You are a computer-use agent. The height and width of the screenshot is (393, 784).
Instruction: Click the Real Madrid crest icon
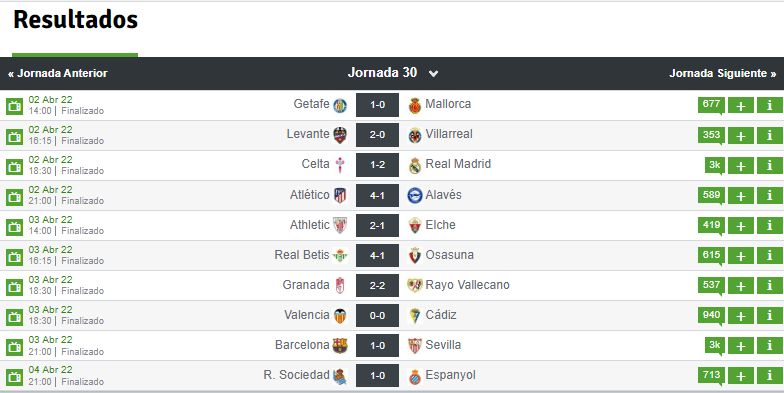pyautogui.click(x=414, y=165)
